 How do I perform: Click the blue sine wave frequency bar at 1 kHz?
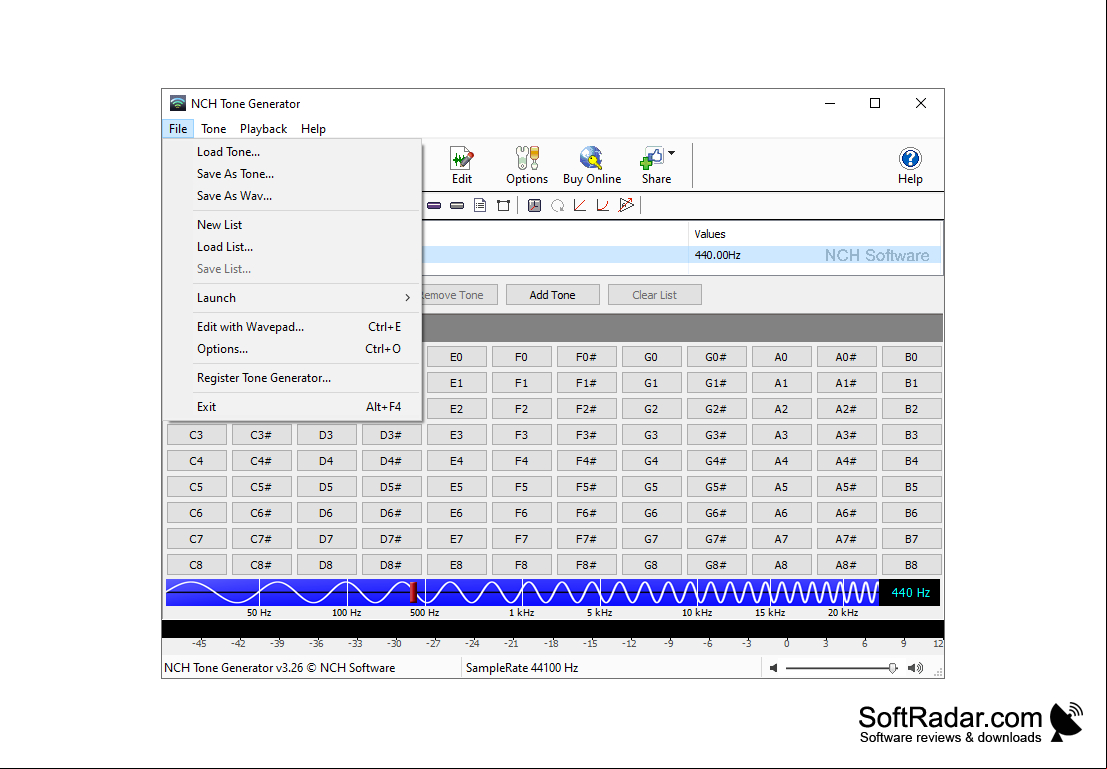coord(522,592)
